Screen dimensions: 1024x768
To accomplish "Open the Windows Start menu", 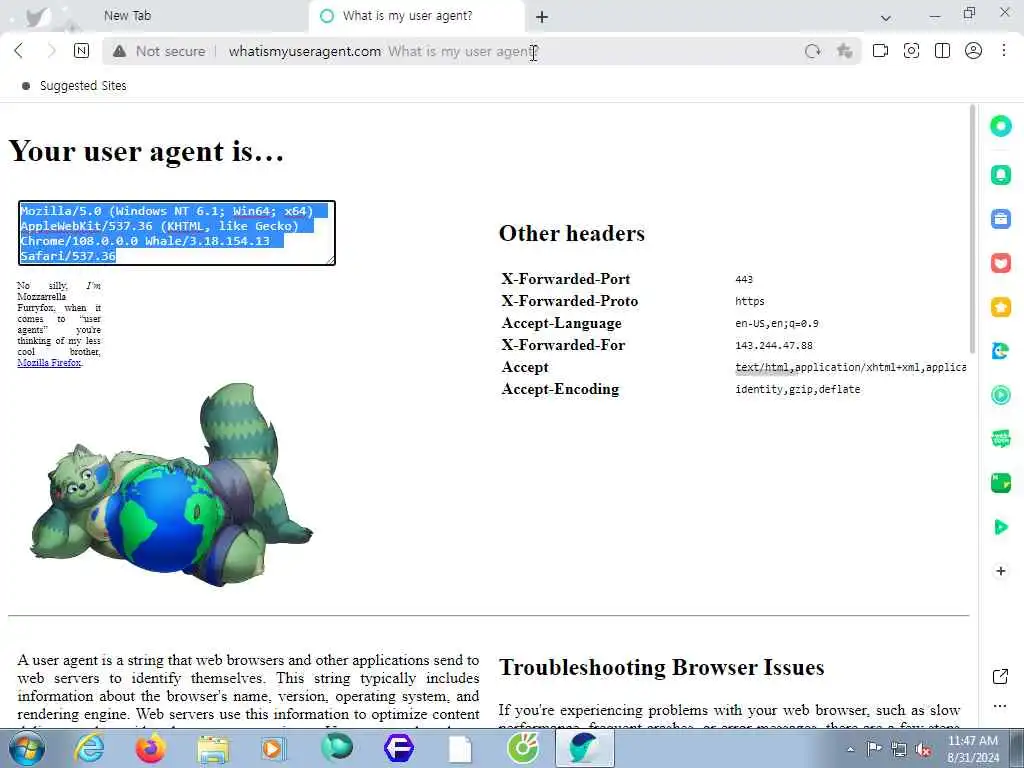I will 27,748.
